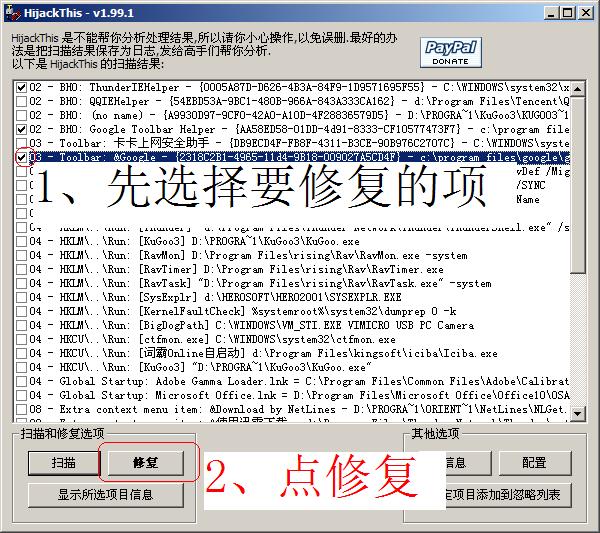Screen dimensions: 600x533
Task: Check the [RavMon] startup entry checkbox
Action: click(21, 255)
